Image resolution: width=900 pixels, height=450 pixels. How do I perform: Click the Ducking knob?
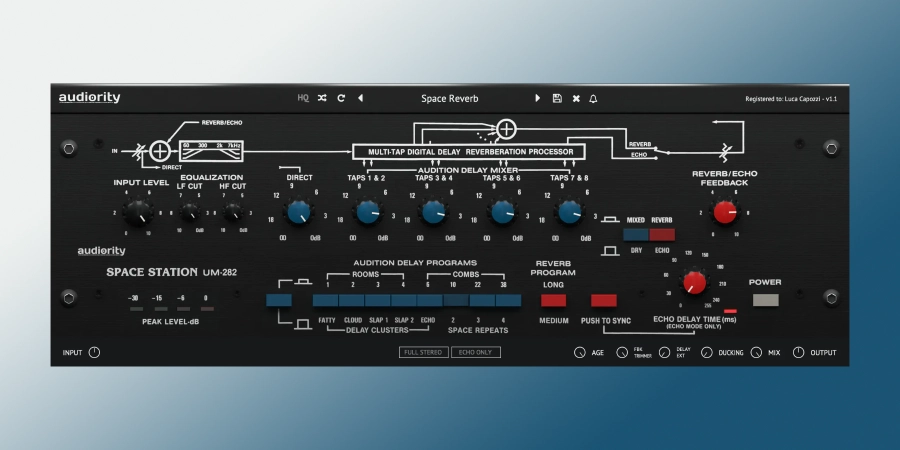click(x=707, y=352)
